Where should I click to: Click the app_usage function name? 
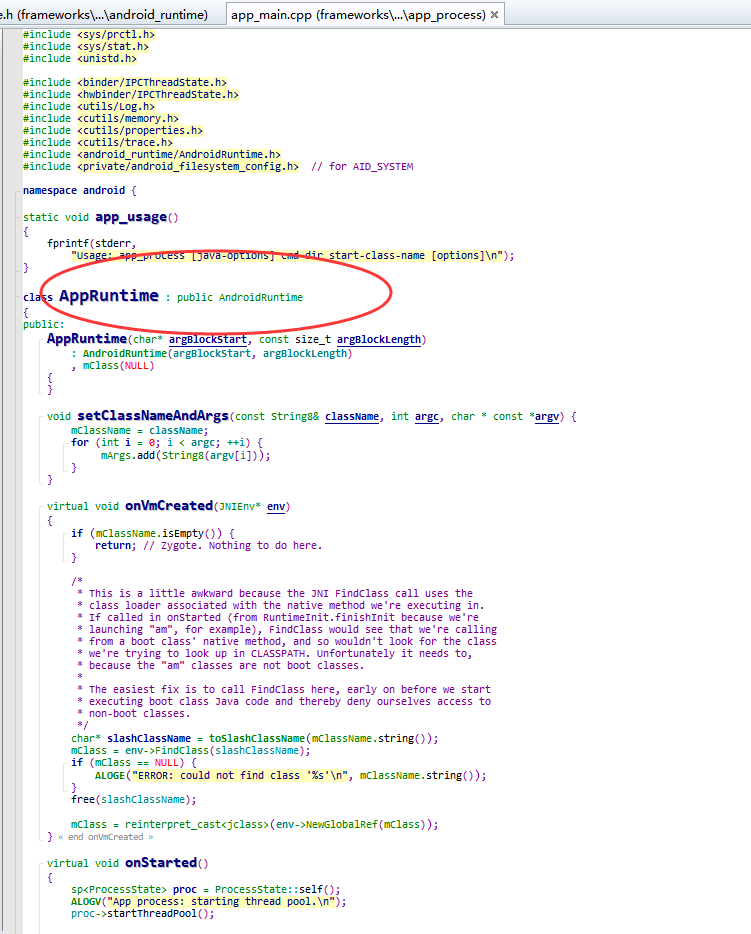[x=131, y=217]
